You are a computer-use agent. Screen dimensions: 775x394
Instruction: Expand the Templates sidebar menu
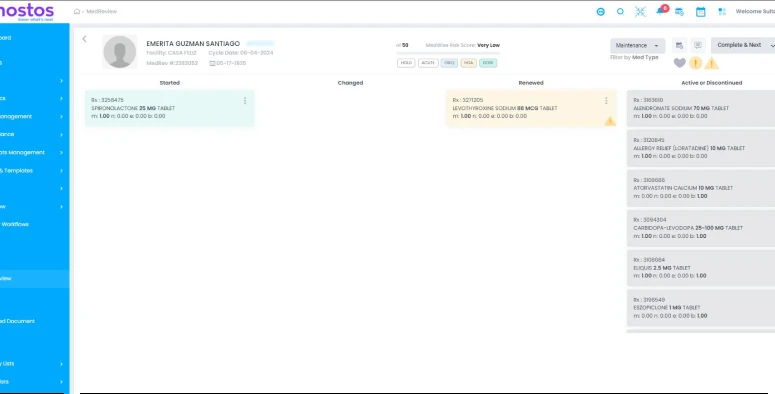click(61, 171)
